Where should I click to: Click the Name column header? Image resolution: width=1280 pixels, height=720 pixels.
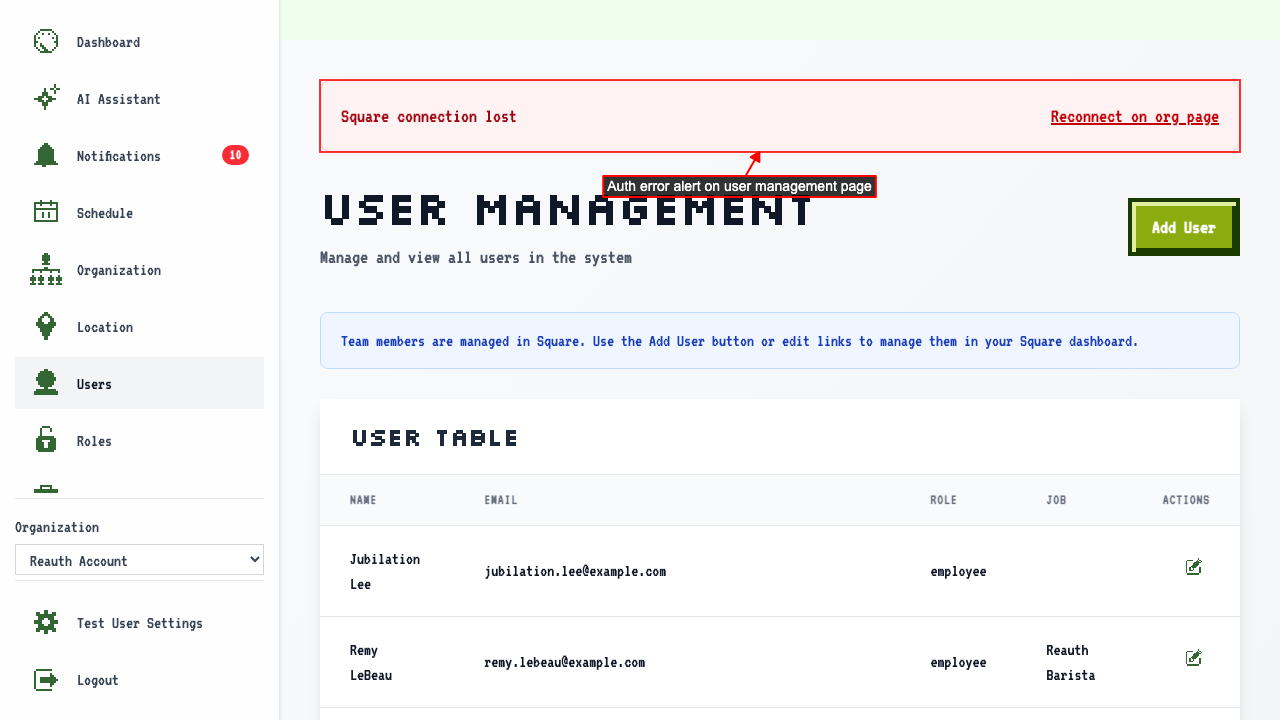pos(363,500)
